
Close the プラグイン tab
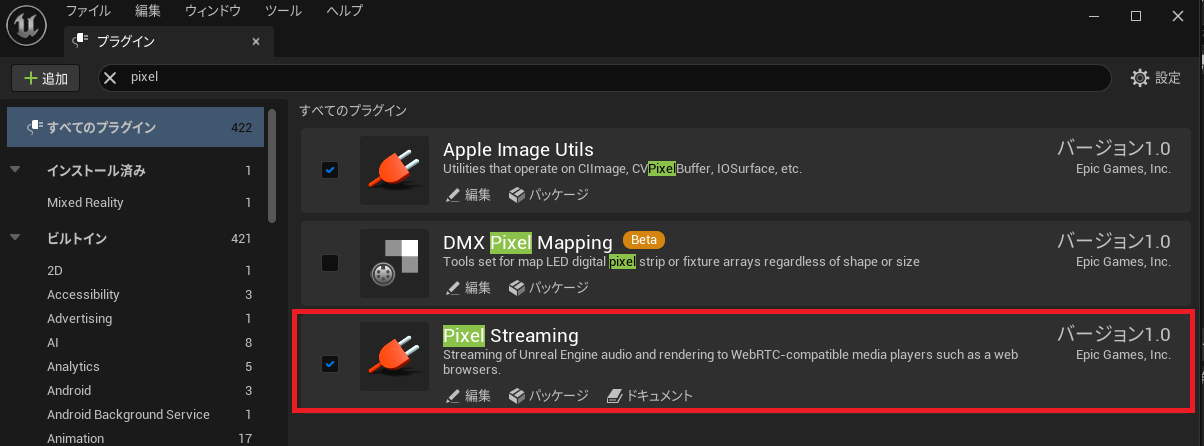[256, 42]
